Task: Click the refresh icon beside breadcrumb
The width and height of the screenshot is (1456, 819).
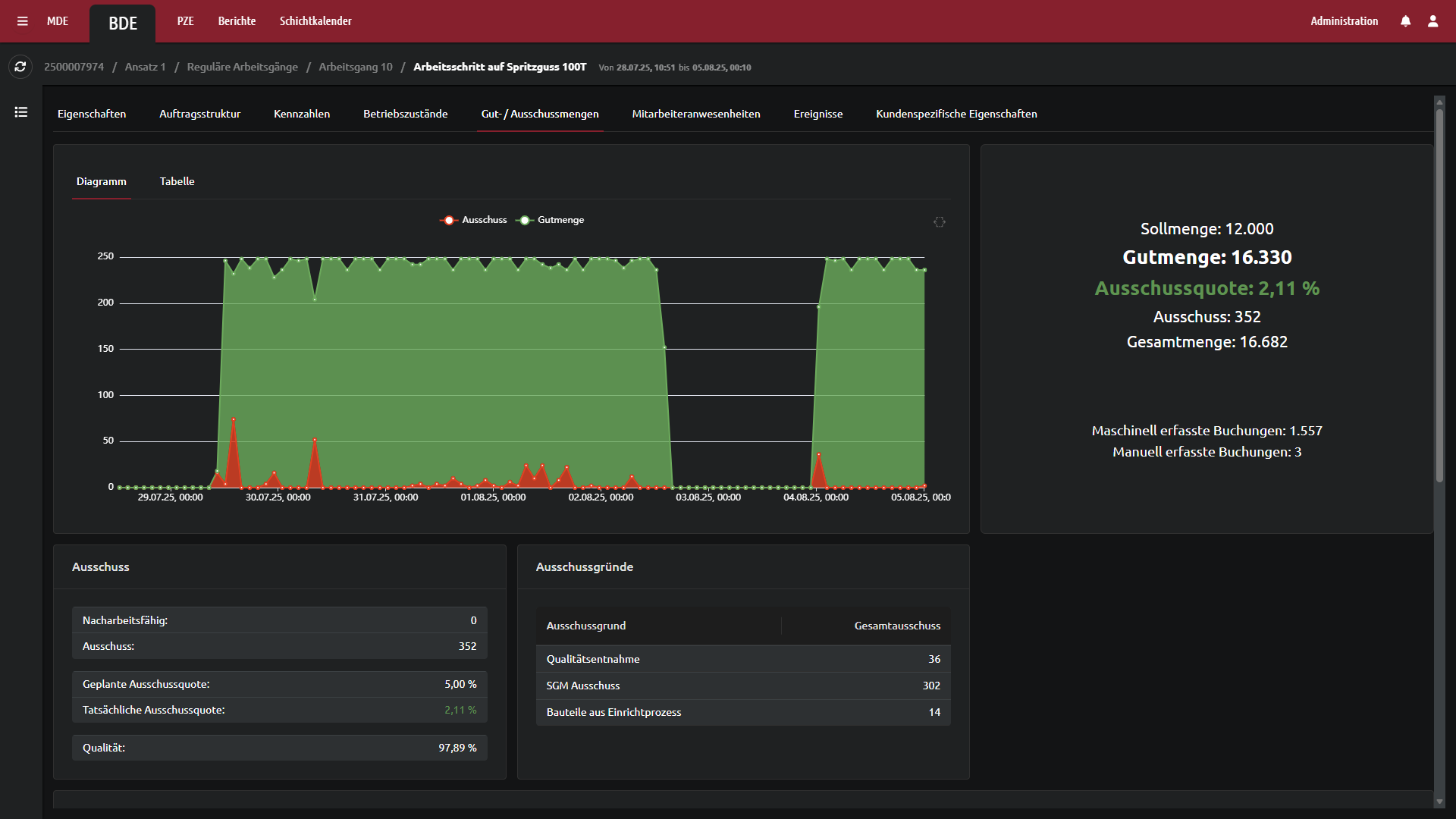Action: coord(20,67)
